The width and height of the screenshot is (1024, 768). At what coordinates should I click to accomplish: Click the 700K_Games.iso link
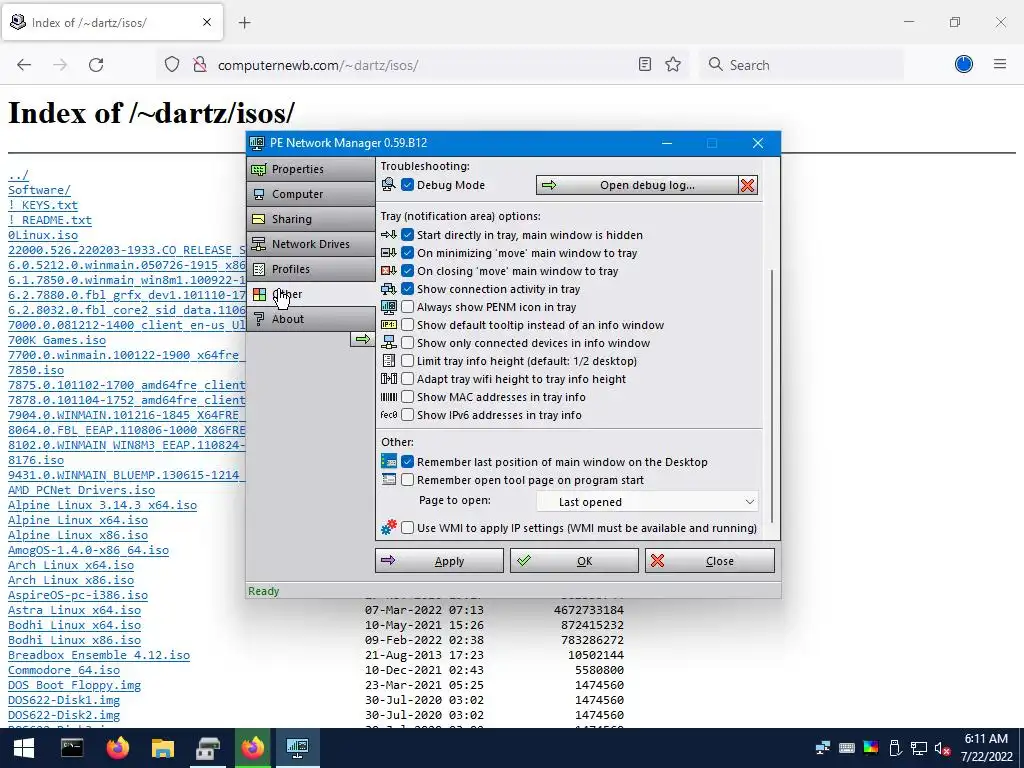[57, 340]
